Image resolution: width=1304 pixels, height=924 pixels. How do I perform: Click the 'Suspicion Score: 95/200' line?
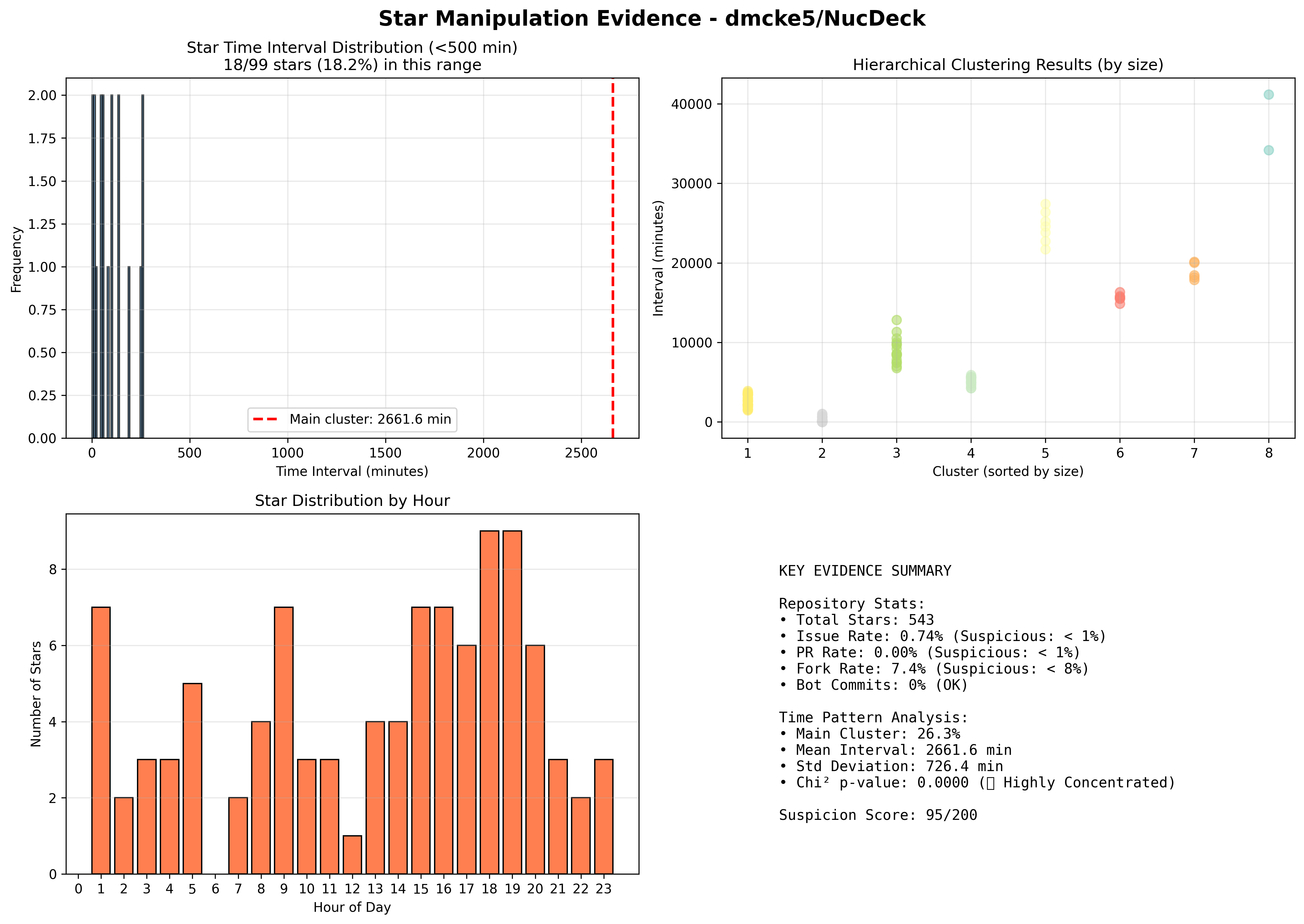point(878,815)
